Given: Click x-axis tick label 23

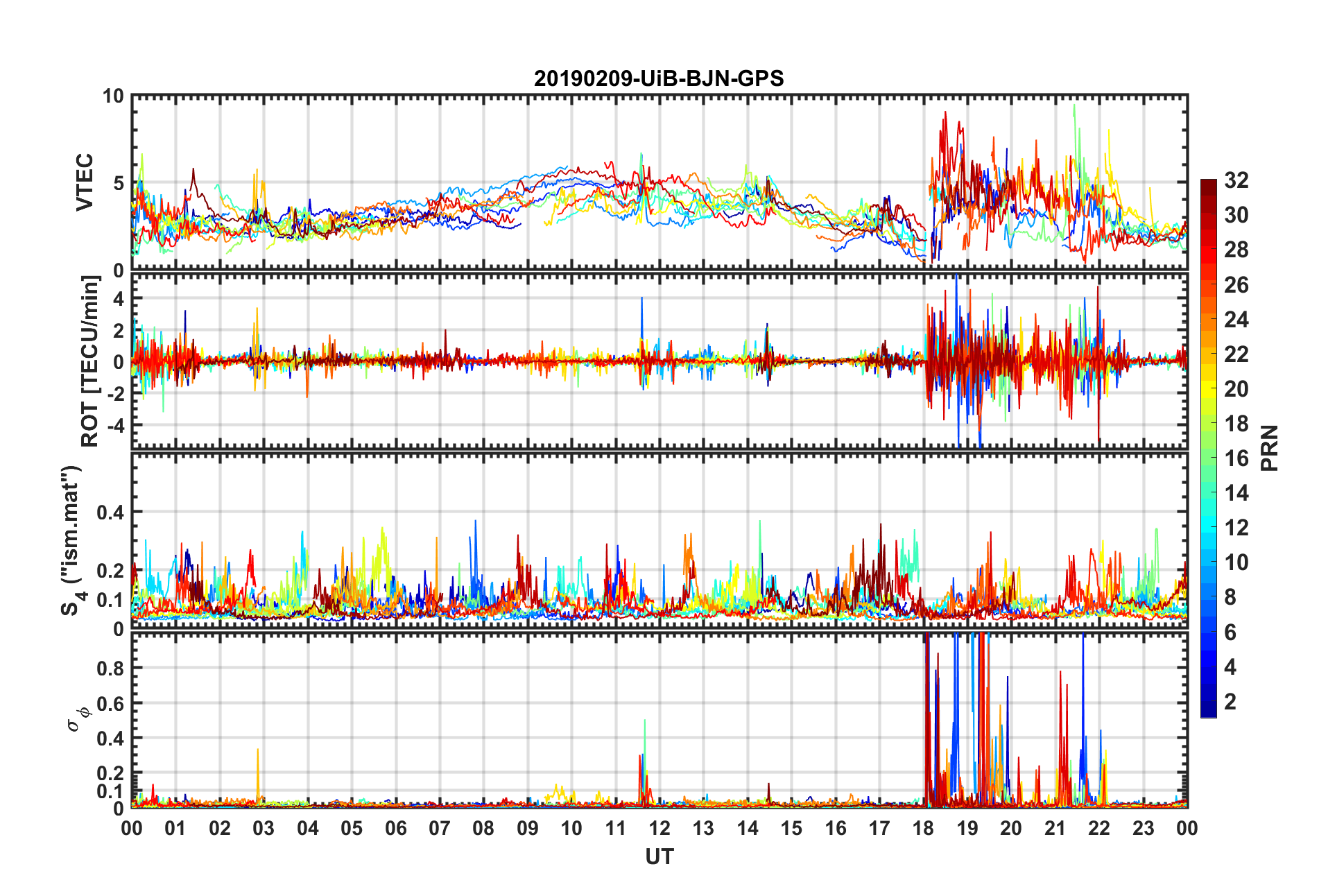Looking at the screenshot, I should point(1143,828).
